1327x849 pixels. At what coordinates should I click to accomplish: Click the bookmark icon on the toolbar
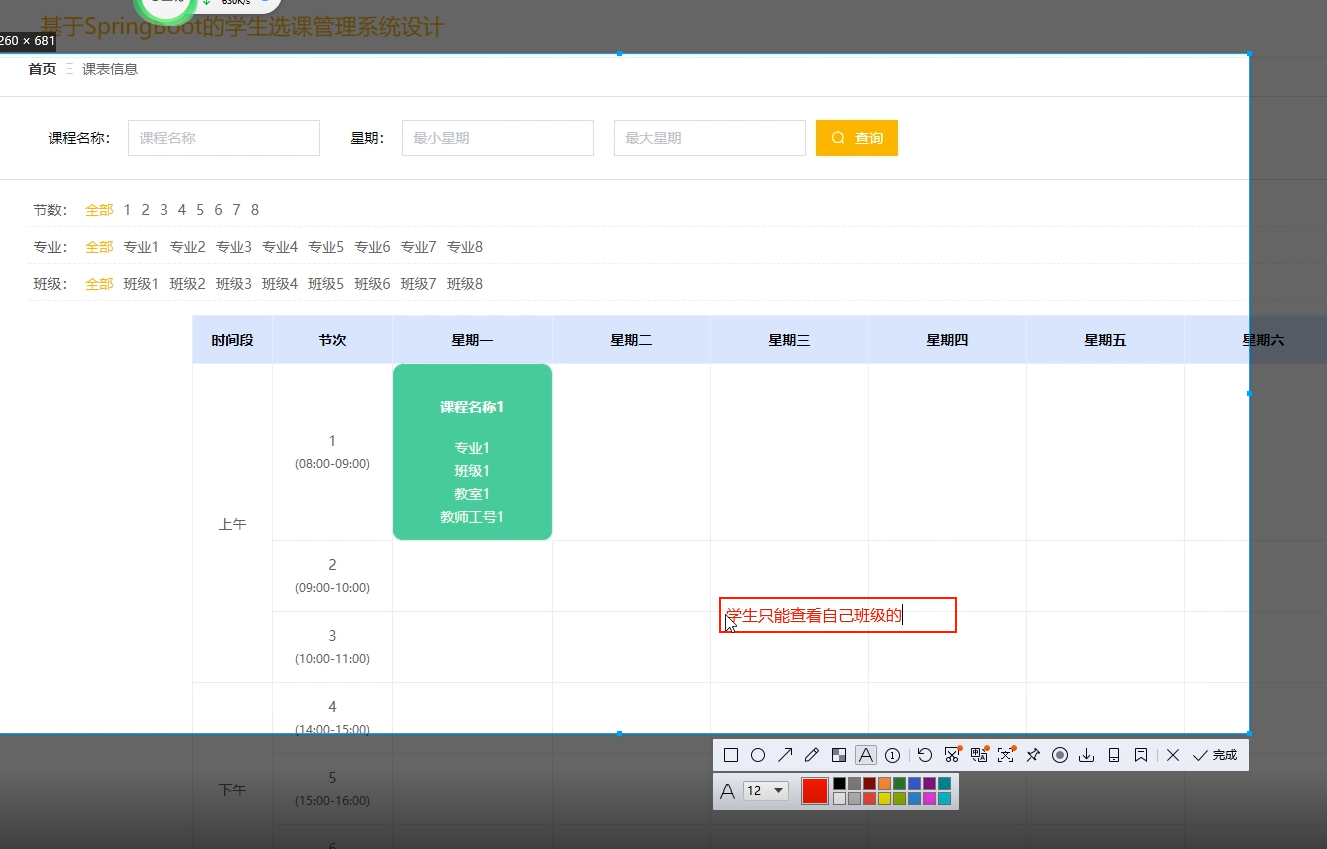(1140, 755)
